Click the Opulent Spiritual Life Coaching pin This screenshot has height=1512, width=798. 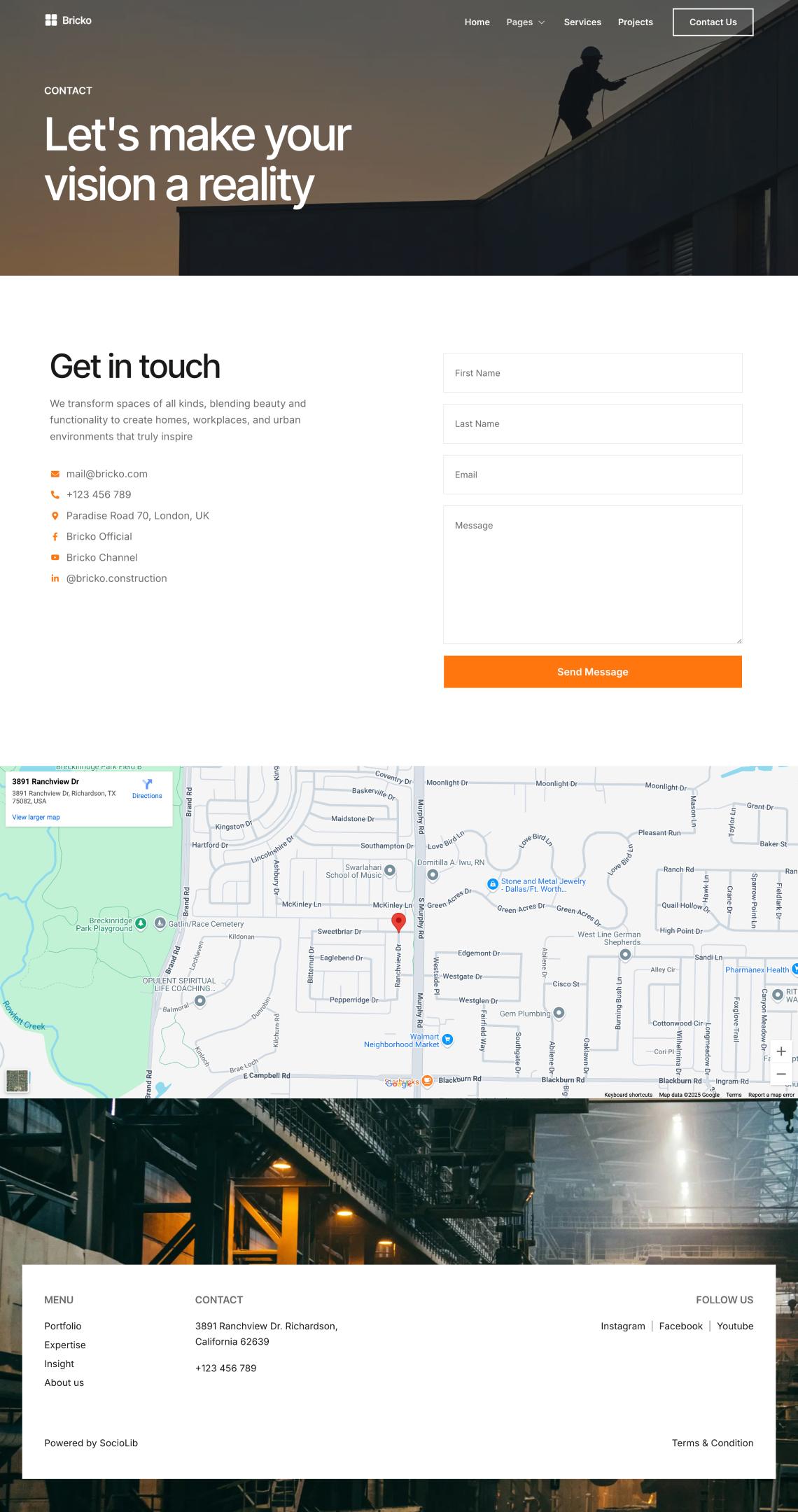(x=200, y=1000)
